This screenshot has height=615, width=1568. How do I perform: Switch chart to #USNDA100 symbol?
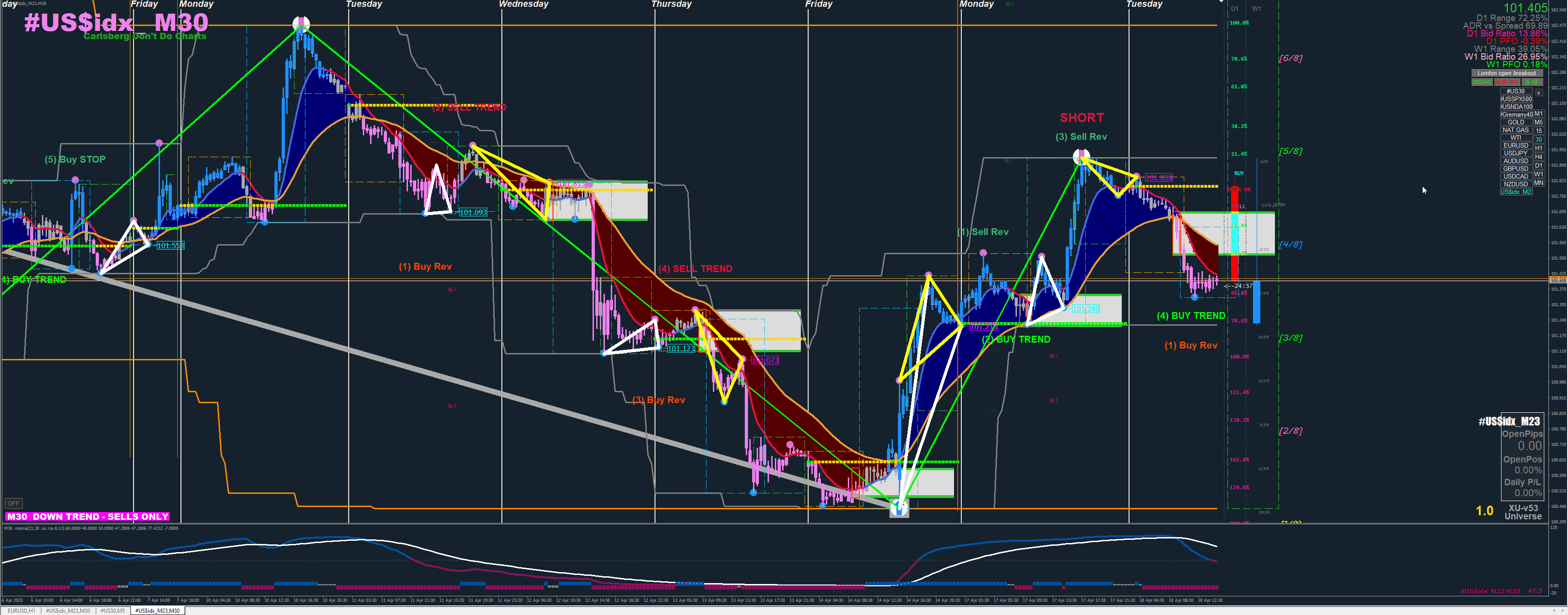tap(1516, 107)
